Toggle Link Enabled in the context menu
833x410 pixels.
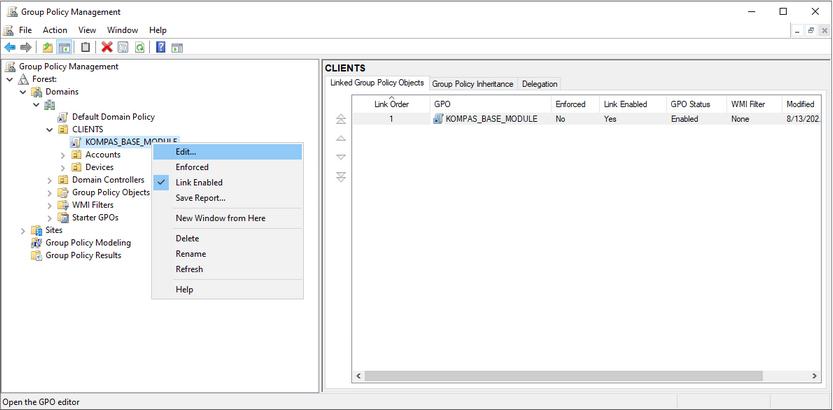click(227, 182)
